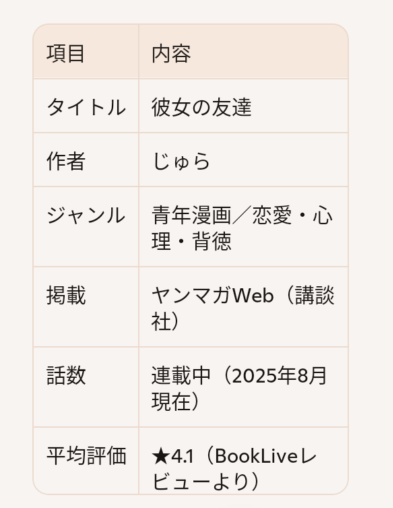Select the 平均評価 row label

tap(86, 456)
